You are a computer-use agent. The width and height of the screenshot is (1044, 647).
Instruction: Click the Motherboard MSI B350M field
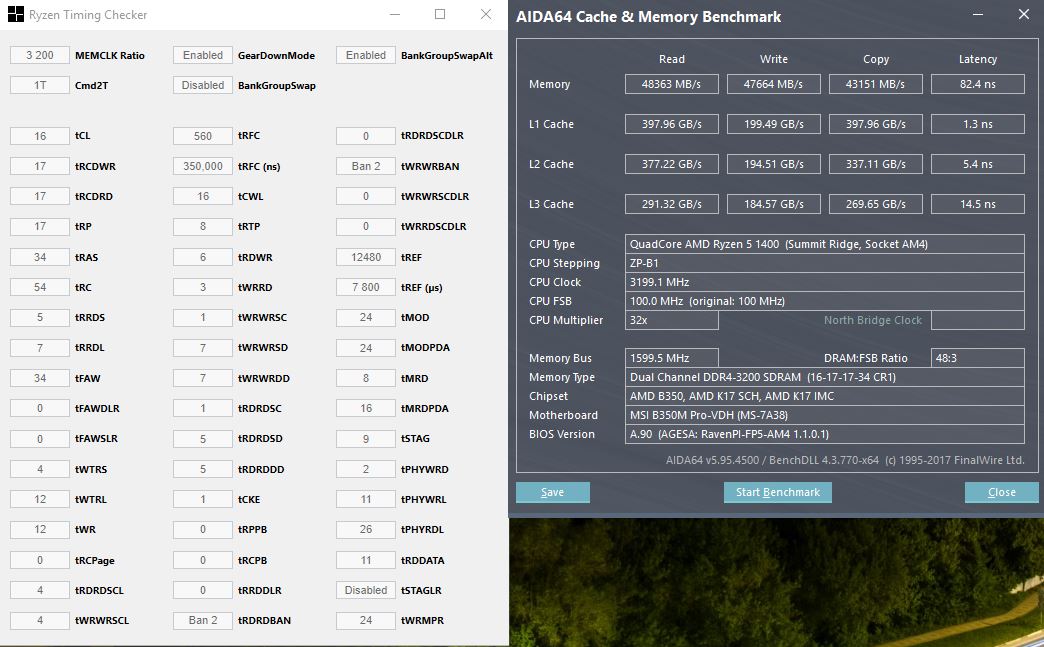pos(824,415)
